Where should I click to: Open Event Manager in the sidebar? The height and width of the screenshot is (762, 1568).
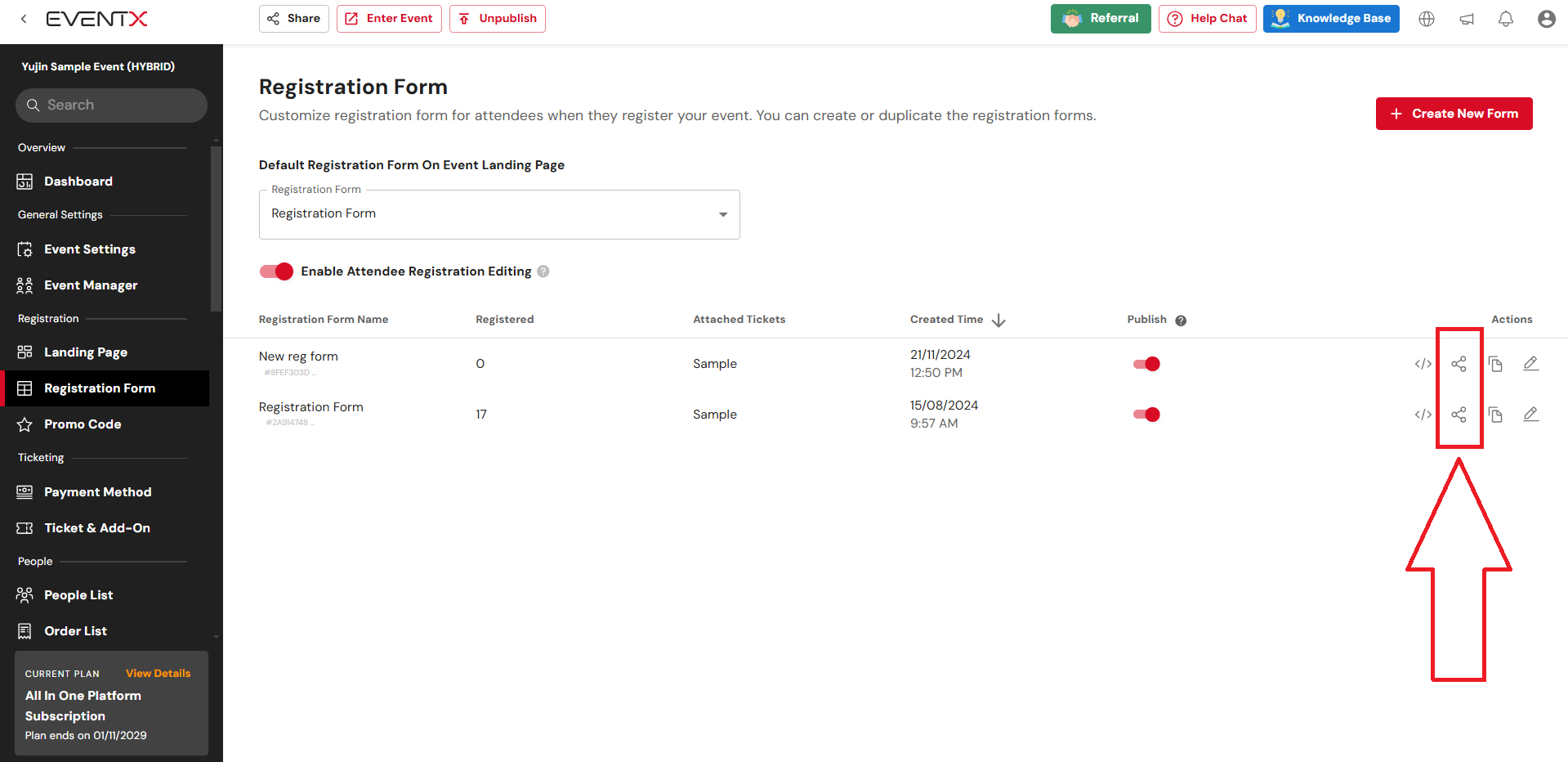106,285
